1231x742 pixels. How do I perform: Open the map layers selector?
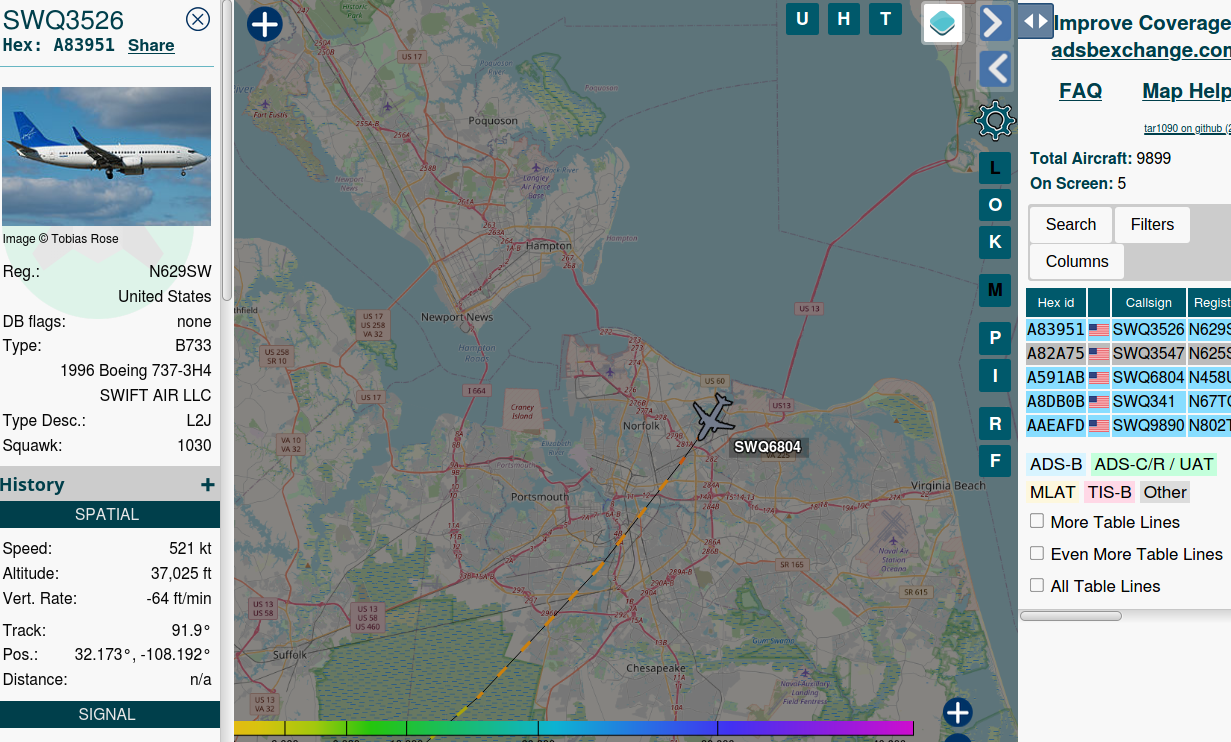943,23
